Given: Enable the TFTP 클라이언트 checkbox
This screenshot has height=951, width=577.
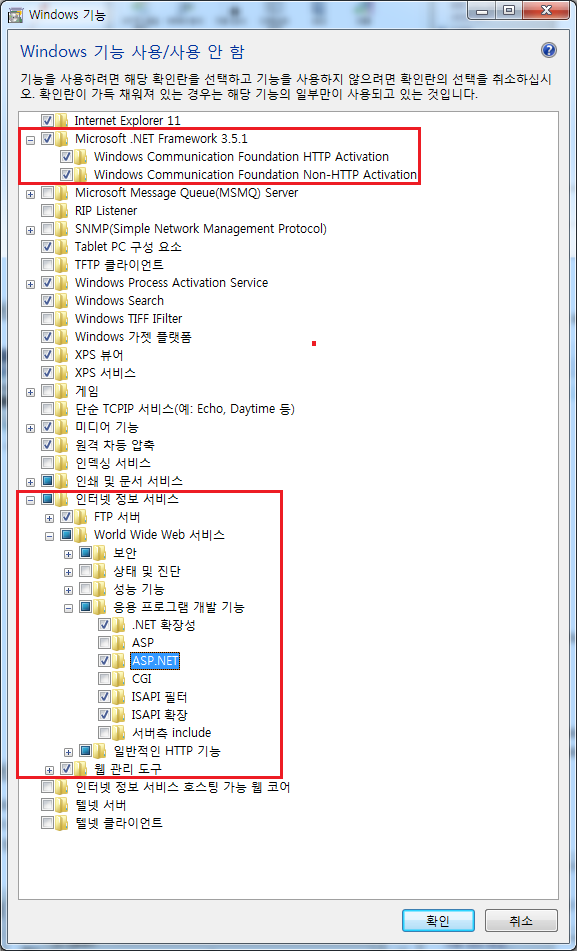Looking at the screenshot, I should (47, 264).
